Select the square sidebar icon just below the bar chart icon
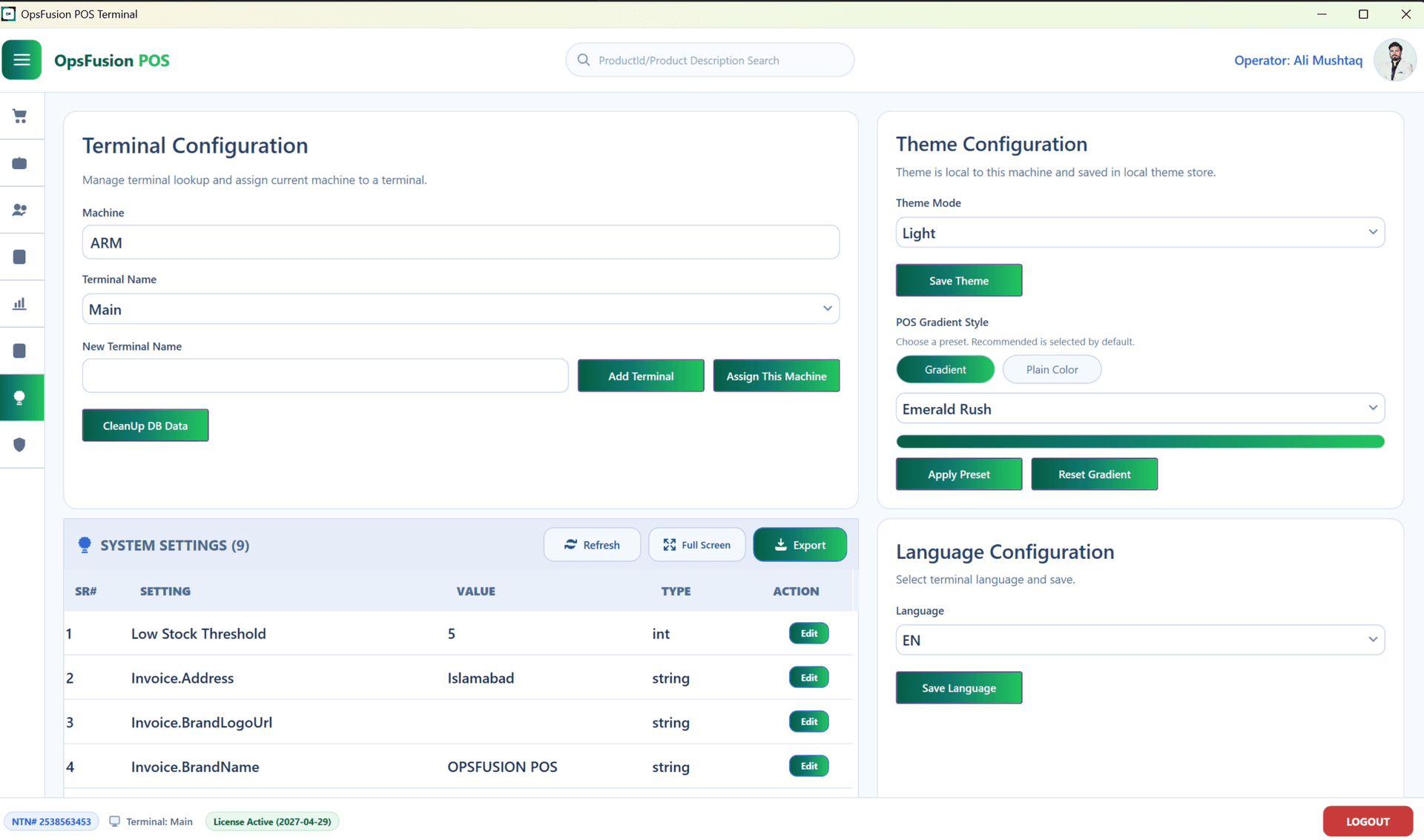The height and width of the screenshot is (840, 1424). [x=20, y=351]
